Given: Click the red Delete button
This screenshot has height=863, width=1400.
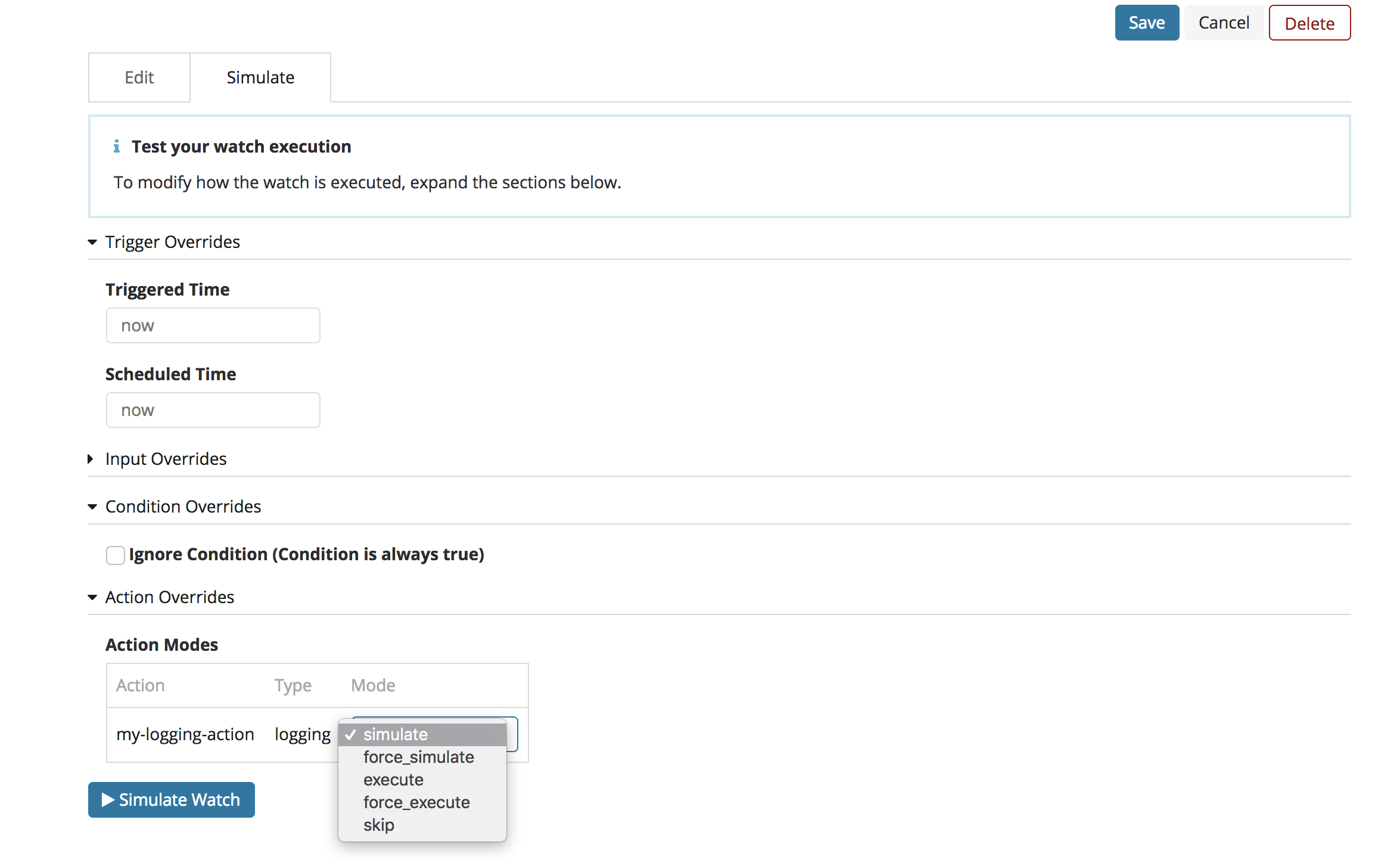Looking at the screenshot, I should (1309, 23).
